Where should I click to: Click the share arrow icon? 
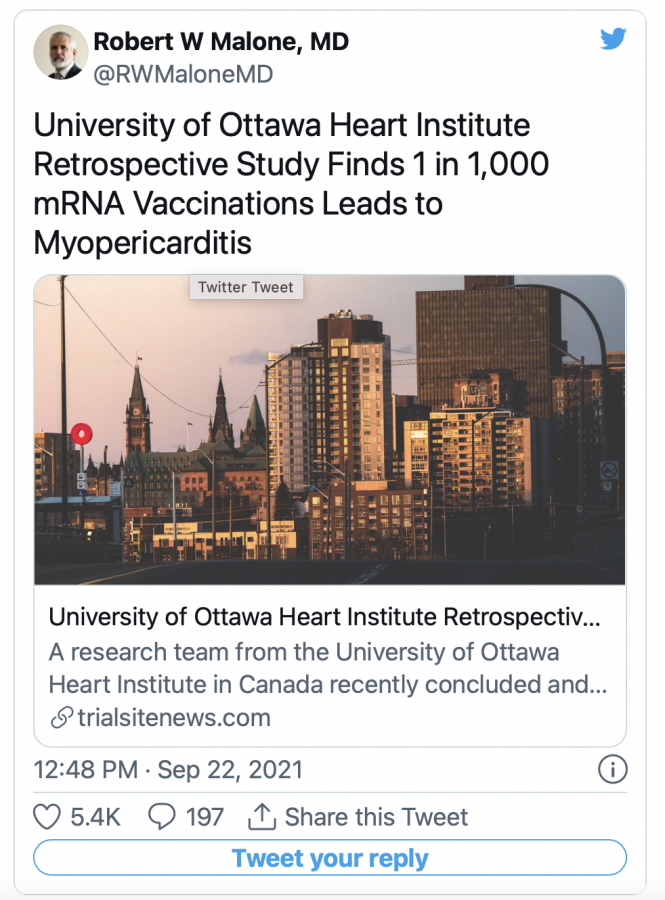click(x=260, y=817)
